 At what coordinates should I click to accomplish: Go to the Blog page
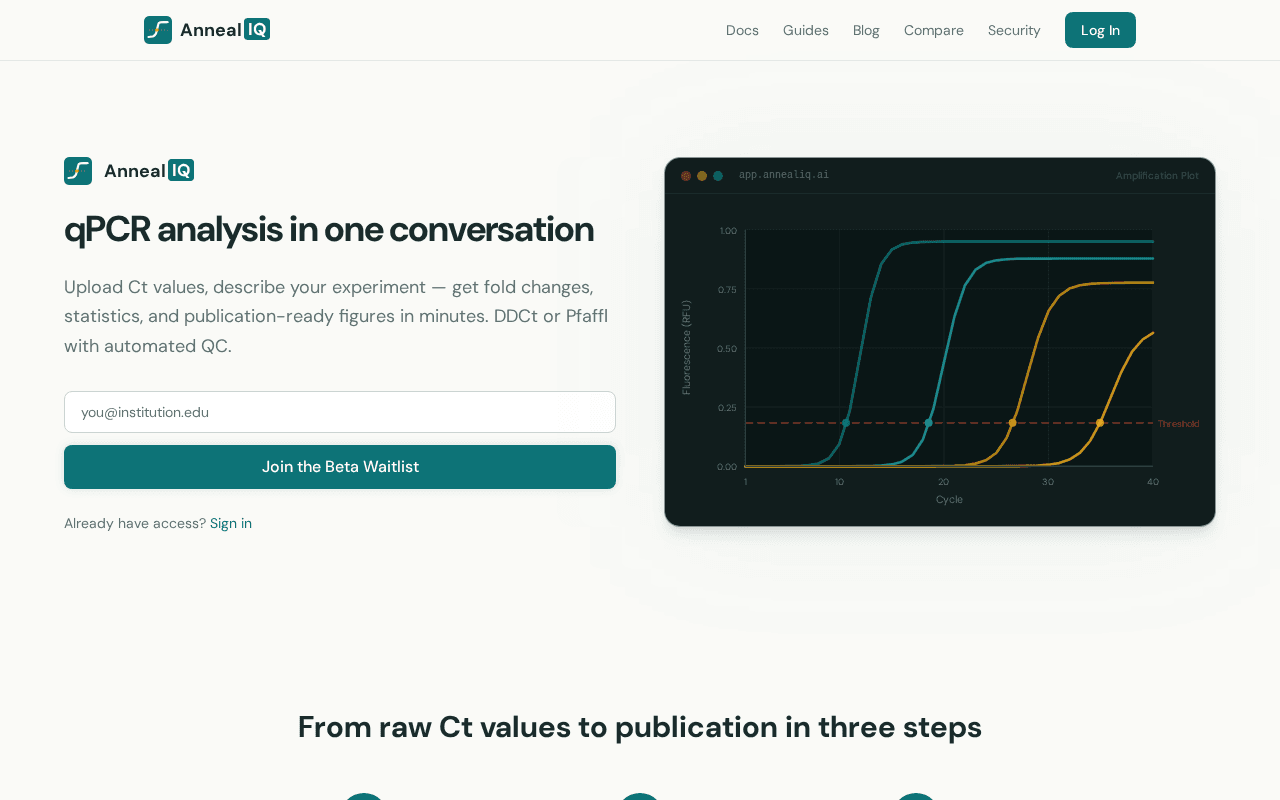pyautogui.click(x=866, y=30)
